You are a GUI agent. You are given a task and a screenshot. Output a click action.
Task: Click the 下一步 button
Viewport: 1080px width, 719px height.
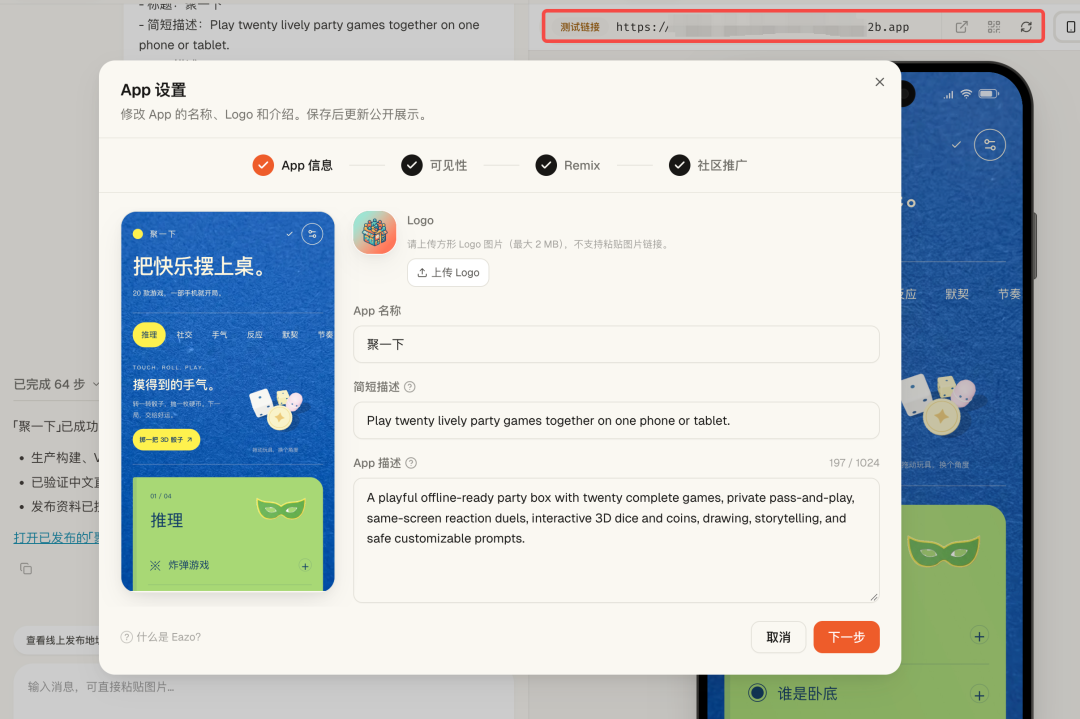[x=847, y=637]
